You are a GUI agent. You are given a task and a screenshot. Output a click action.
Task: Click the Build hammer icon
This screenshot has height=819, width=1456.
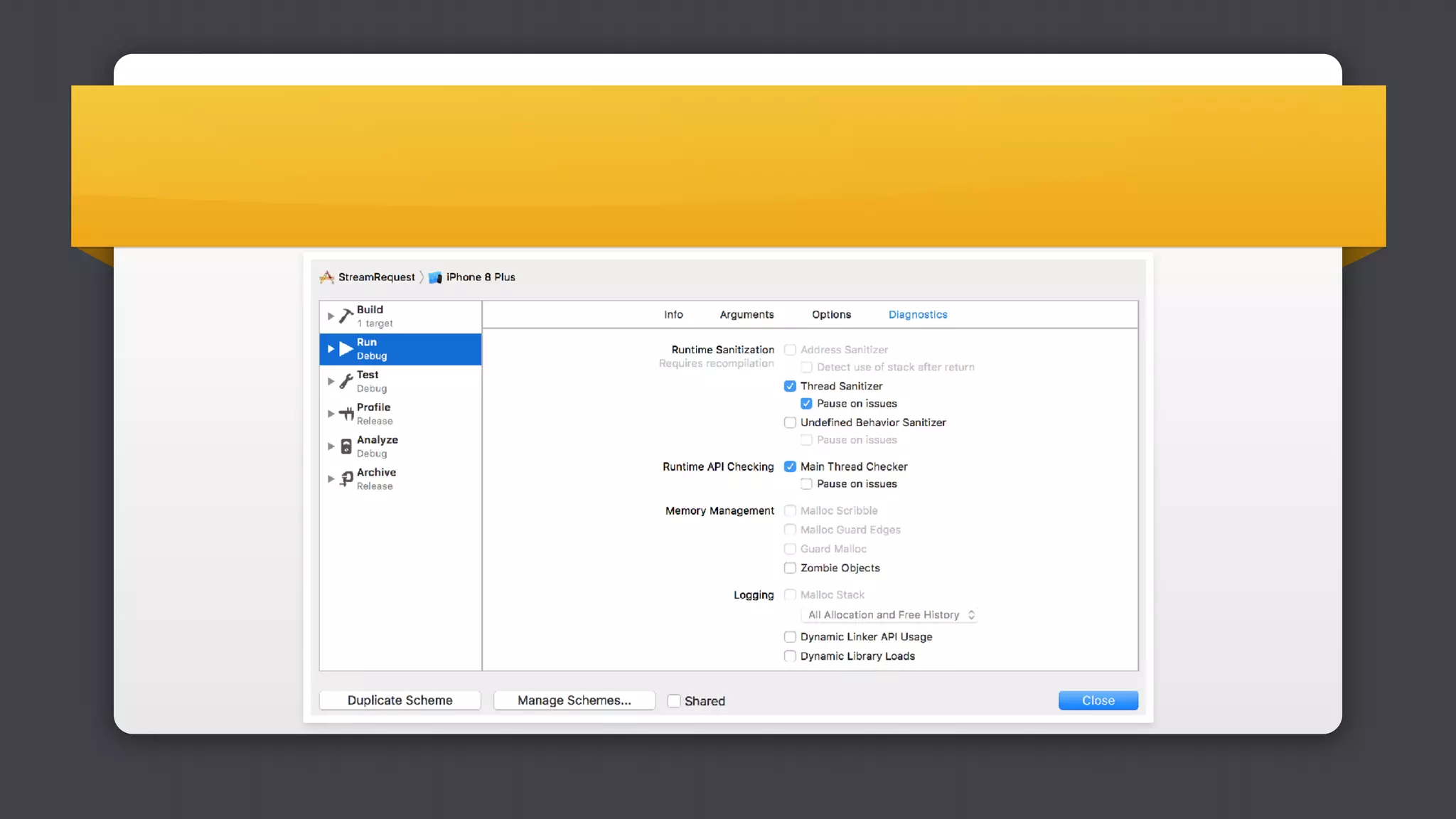point(346,316)
